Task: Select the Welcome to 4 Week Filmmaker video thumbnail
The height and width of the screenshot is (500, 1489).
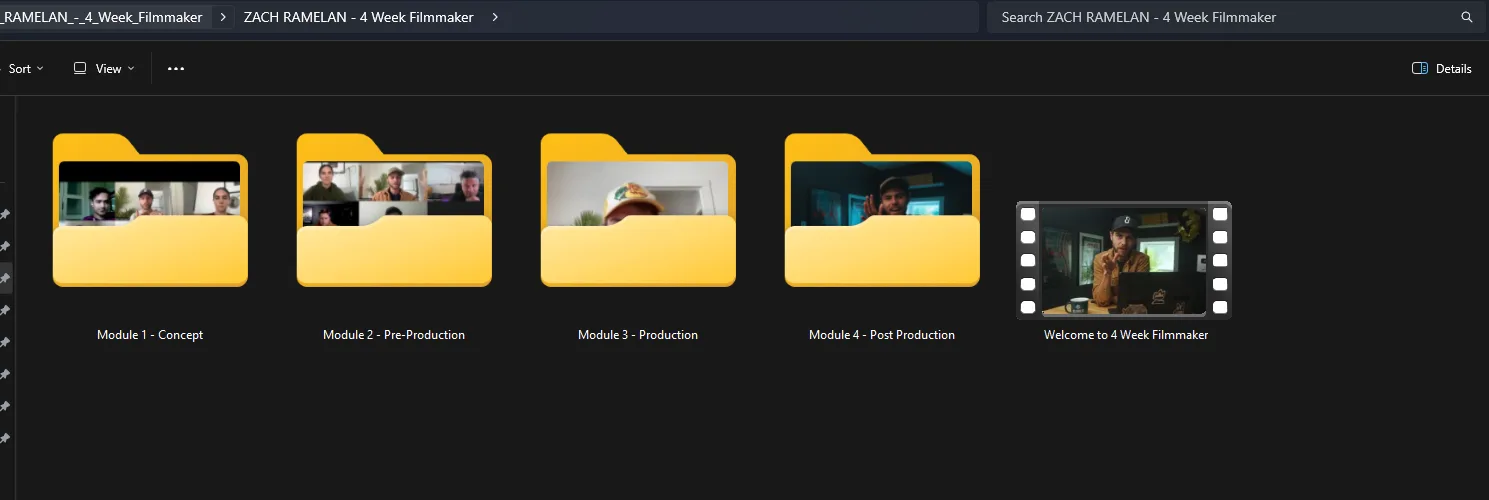Action: pyautogui.click(x=1124, y=260)
